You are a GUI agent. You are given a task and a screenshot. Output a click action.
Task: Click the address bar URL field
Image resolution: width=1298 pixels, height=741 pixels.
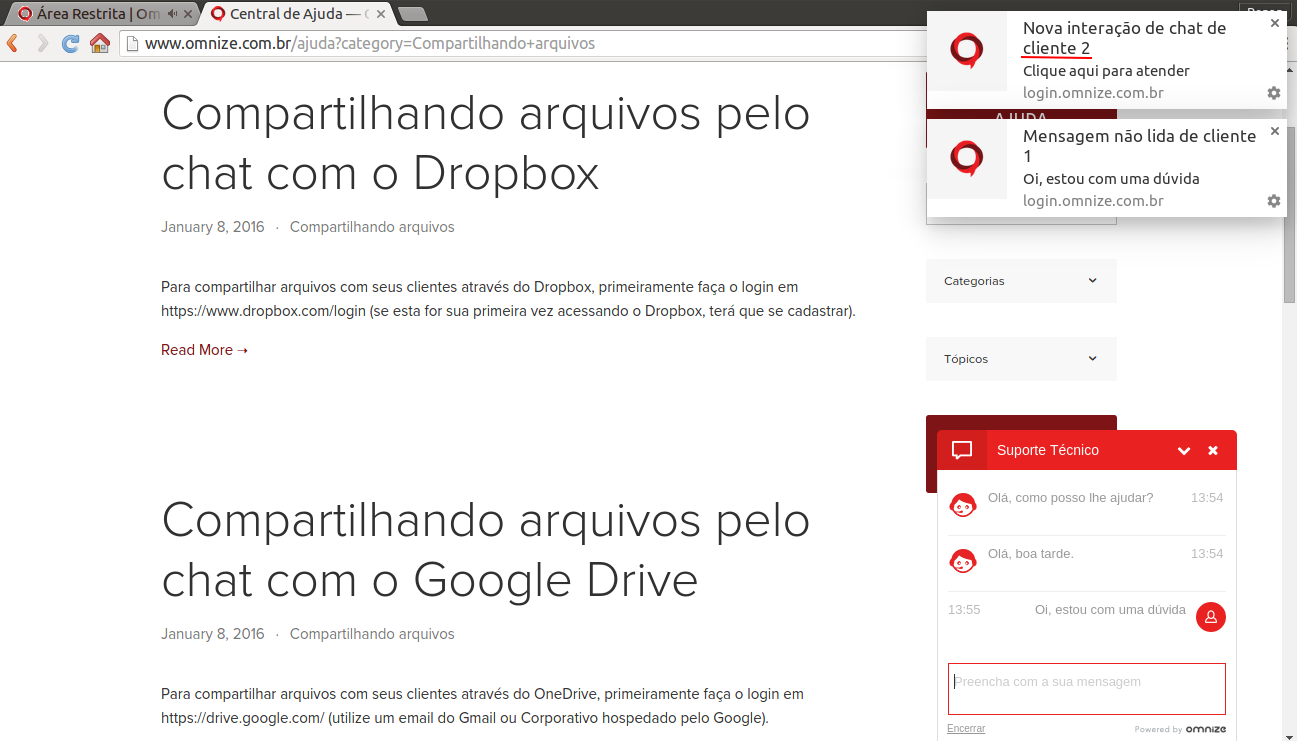tap(520, 44)
